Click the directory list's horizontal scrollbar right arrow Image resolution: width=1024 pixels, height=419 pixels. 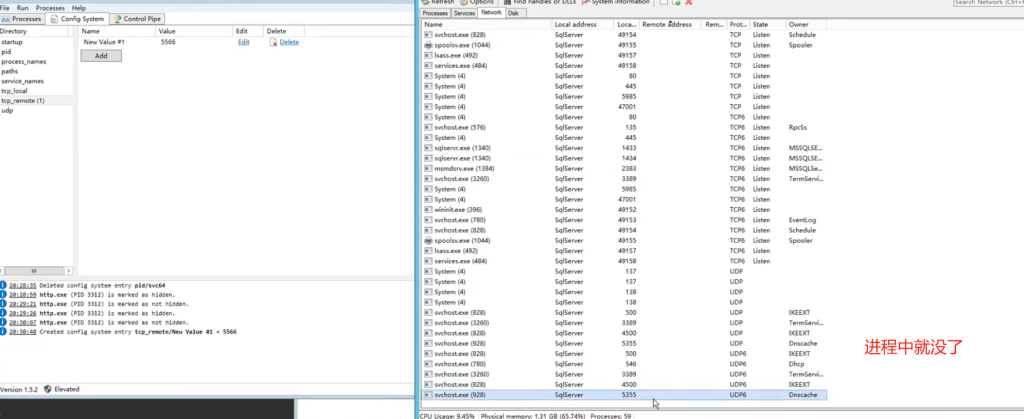(69, 270)
